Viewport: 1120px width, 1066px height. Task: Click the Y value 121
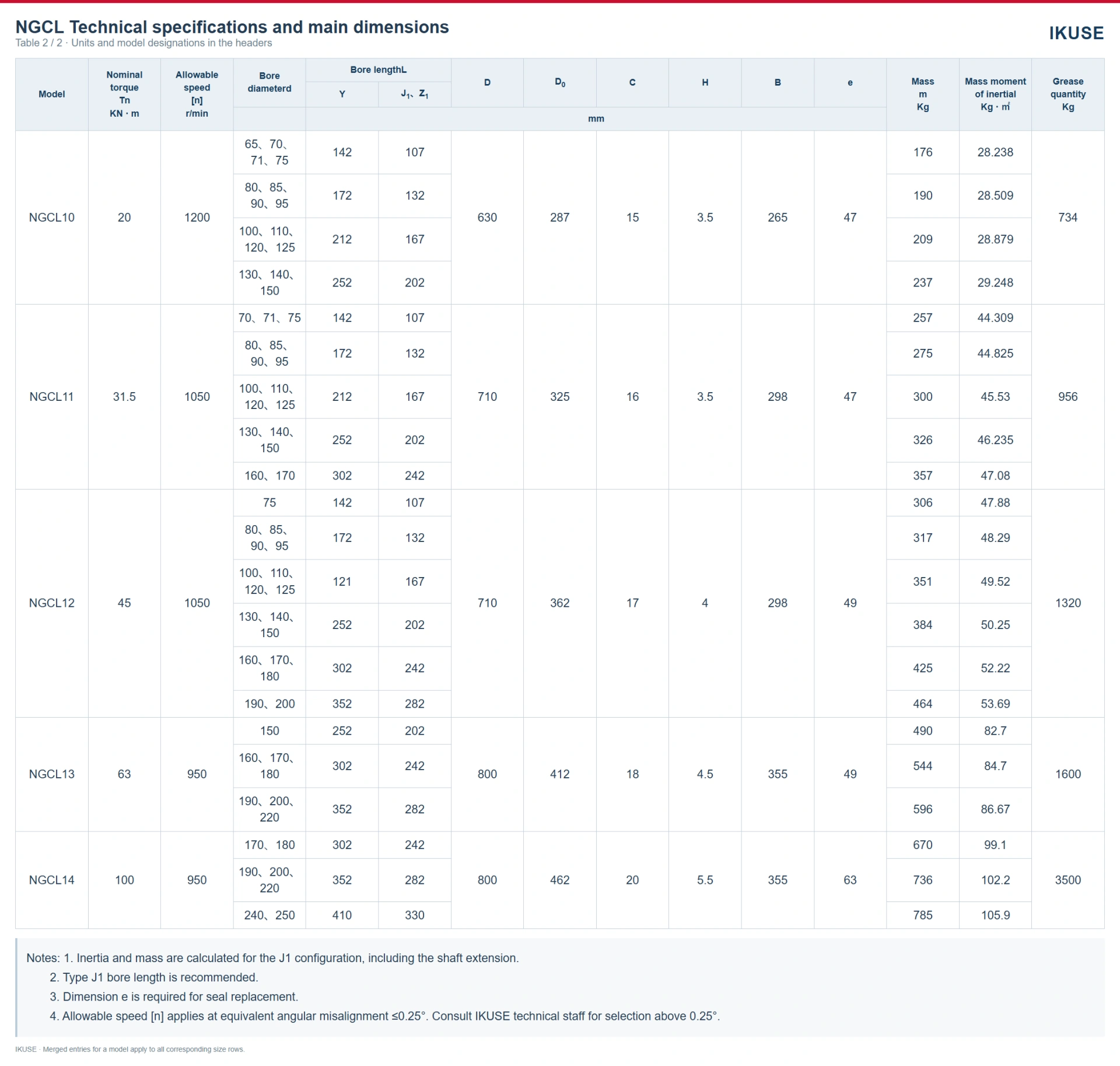click(342, 581)
